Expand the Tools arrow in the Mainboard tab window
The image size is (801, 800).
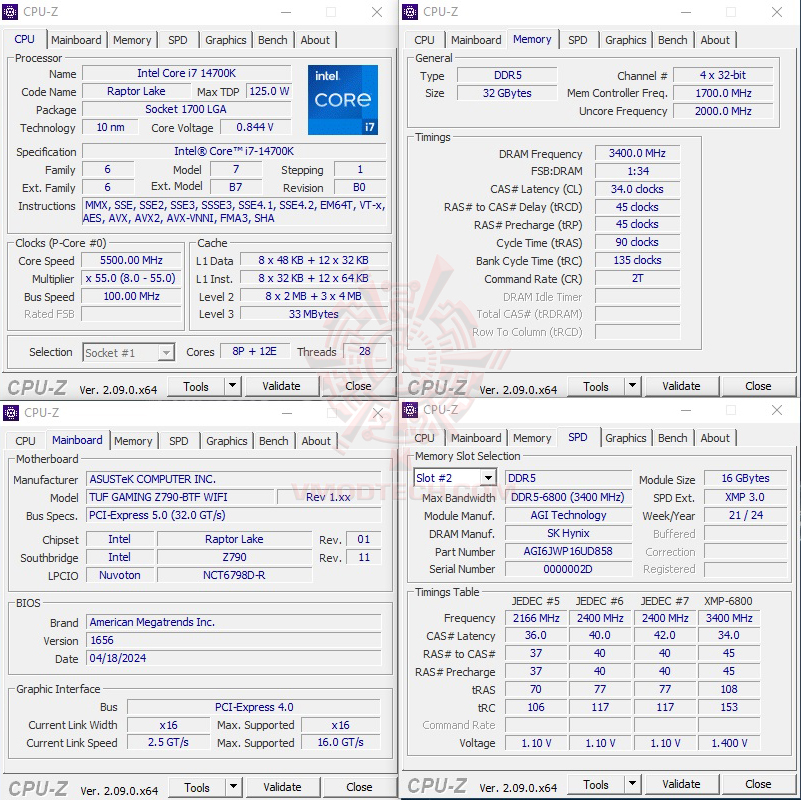(233, 787)
